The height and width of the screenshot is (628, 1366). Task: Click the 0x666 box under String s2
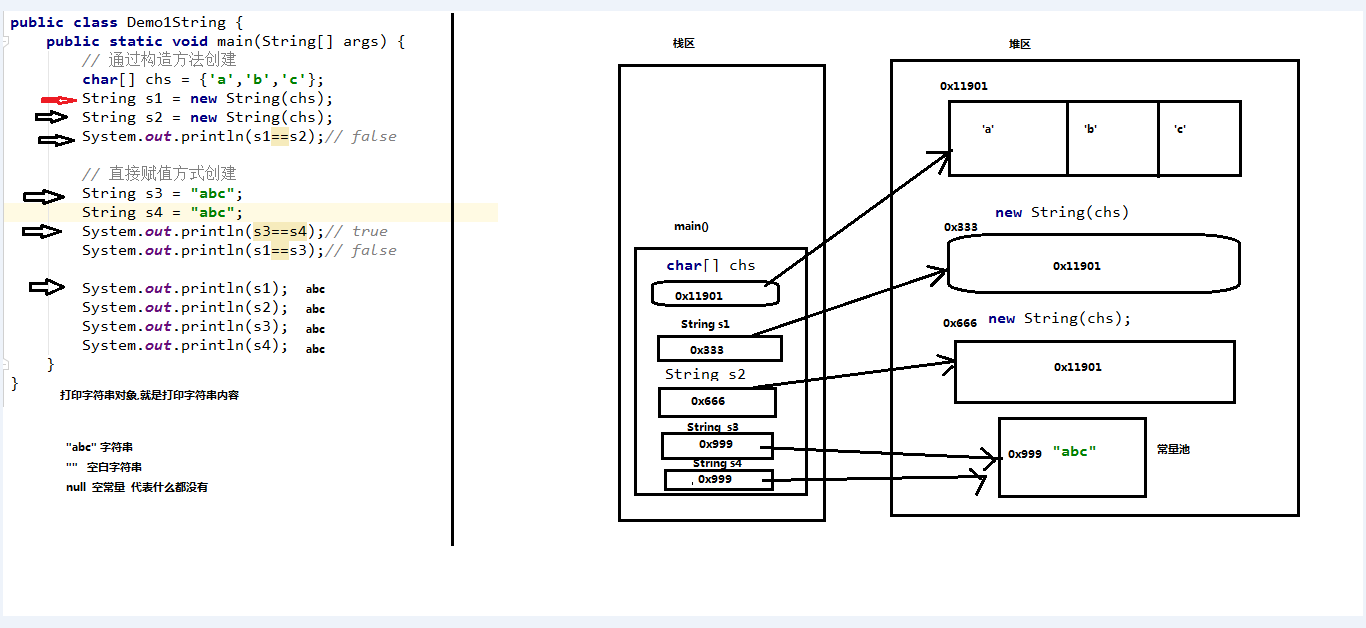click(x=717, y=402)
